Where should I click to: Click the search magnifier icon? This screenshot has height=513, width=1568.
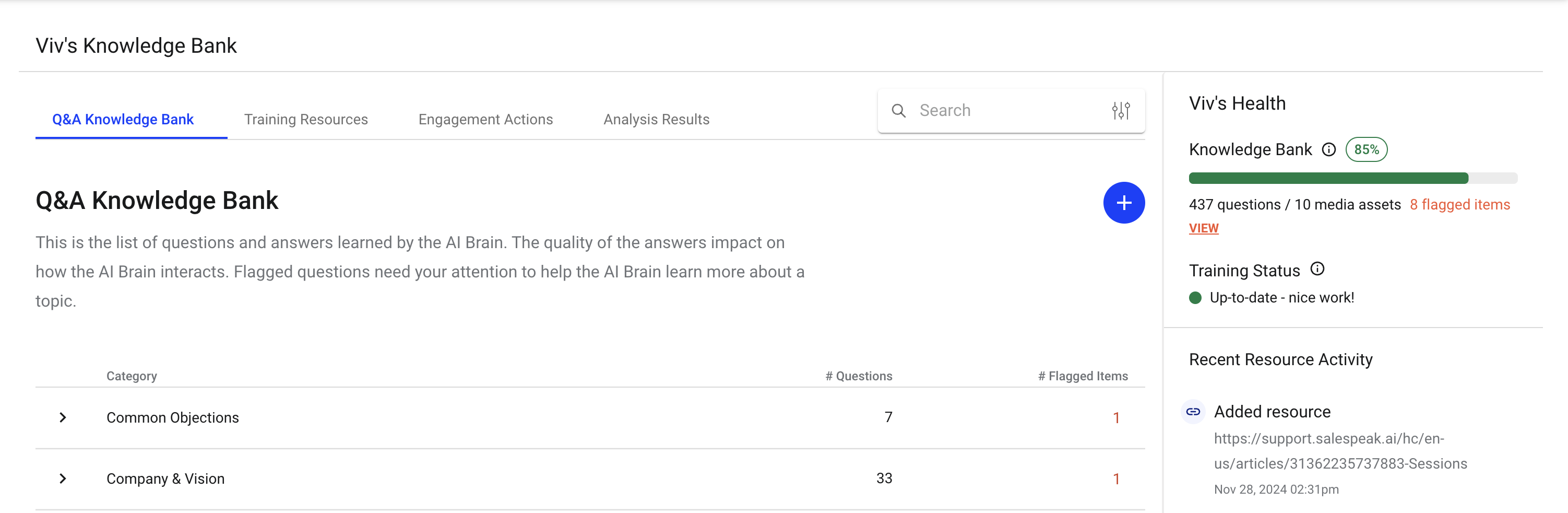[x=898, y=111]
